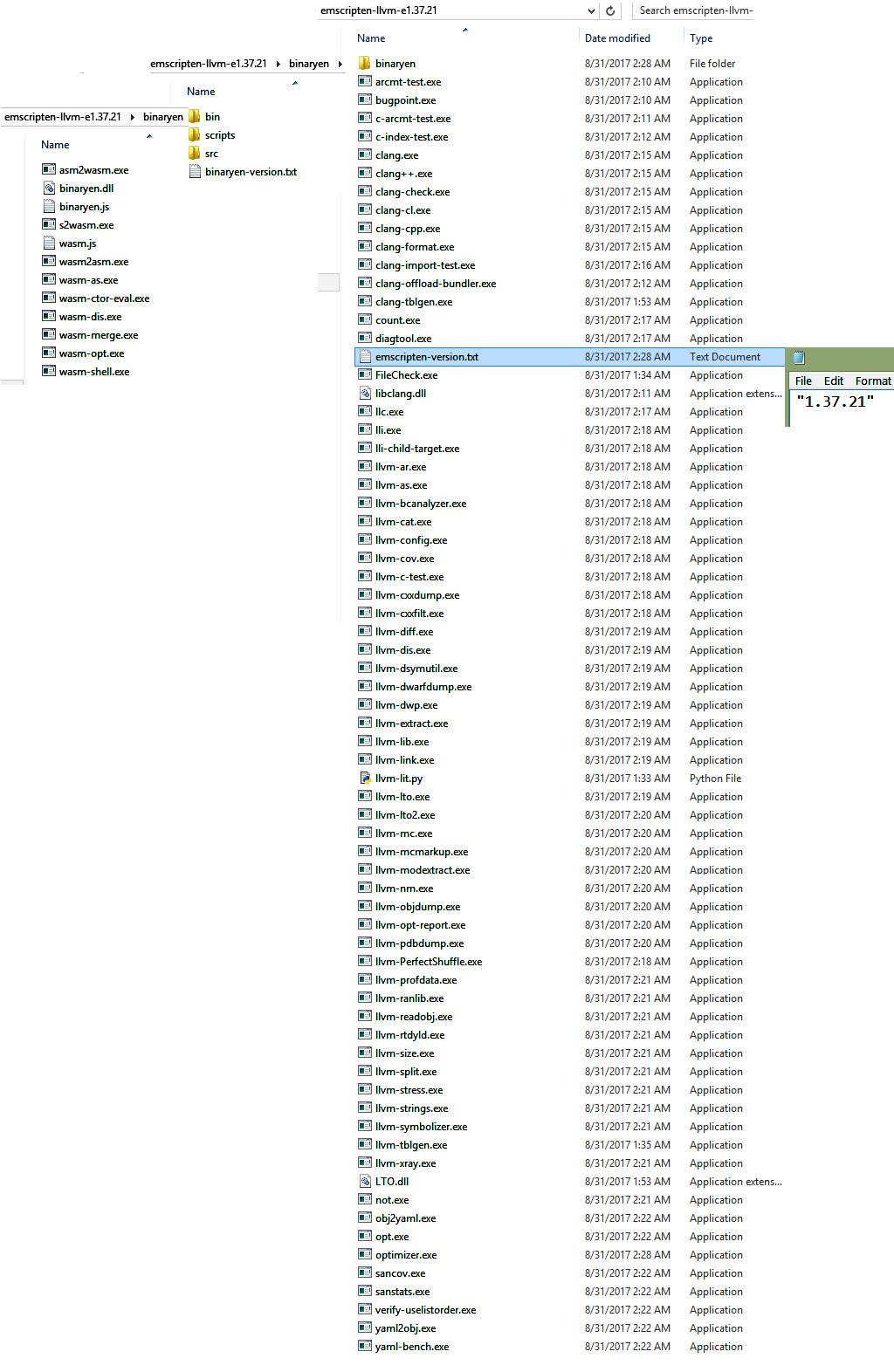
Task: Select wasm2asm.exe in left window
Action: tap(93, 262)
